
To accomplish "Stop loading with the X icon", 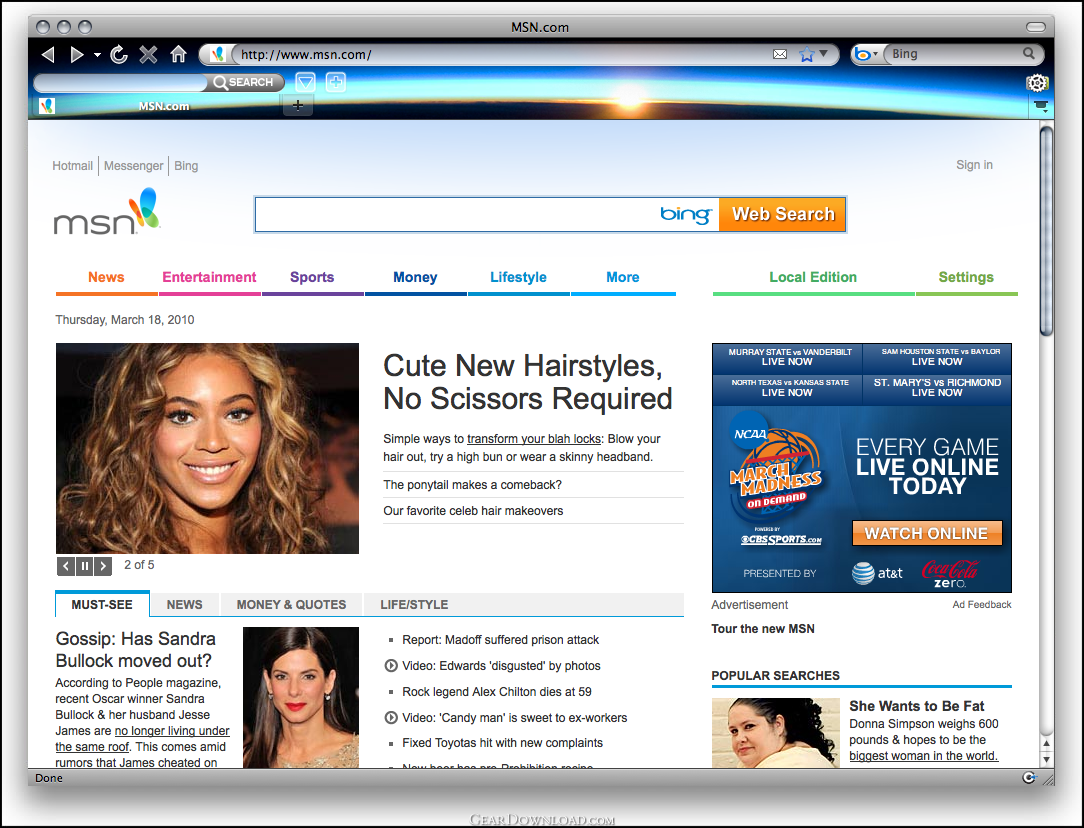I will click(x=148, y=54).
